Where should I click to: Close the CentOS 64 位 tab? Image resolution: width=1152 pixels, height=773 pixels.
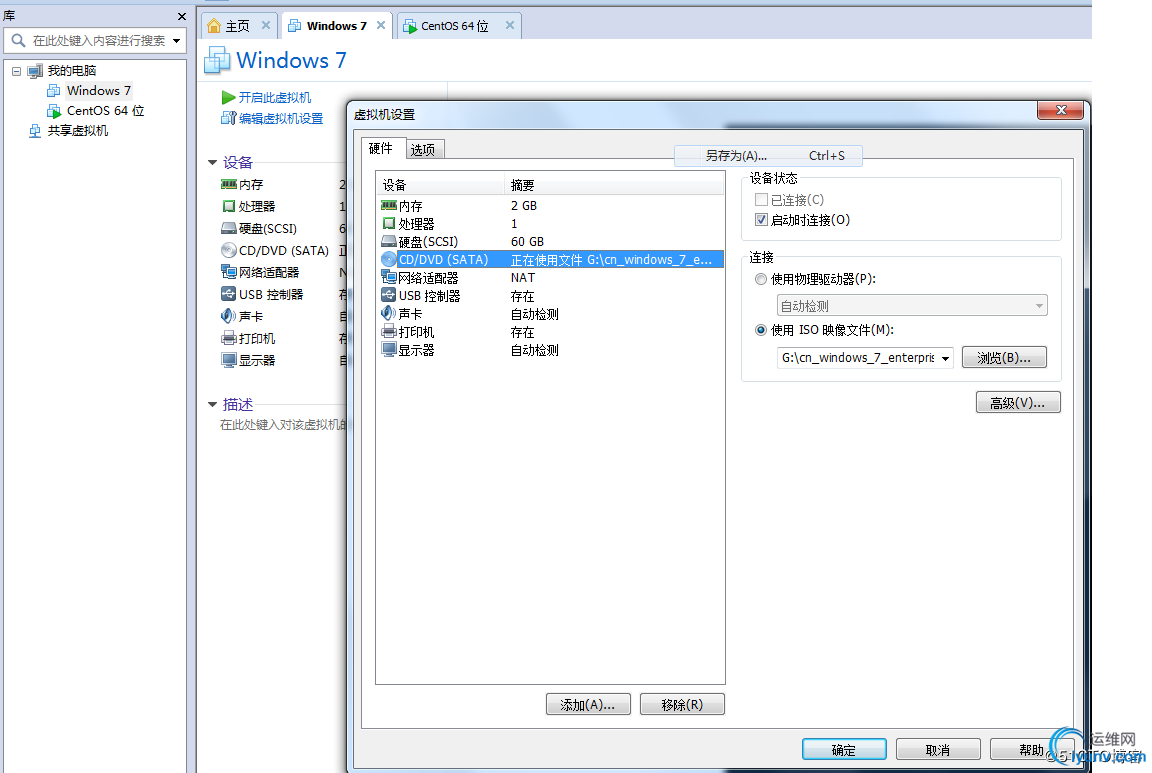click(x=510, y=26)
